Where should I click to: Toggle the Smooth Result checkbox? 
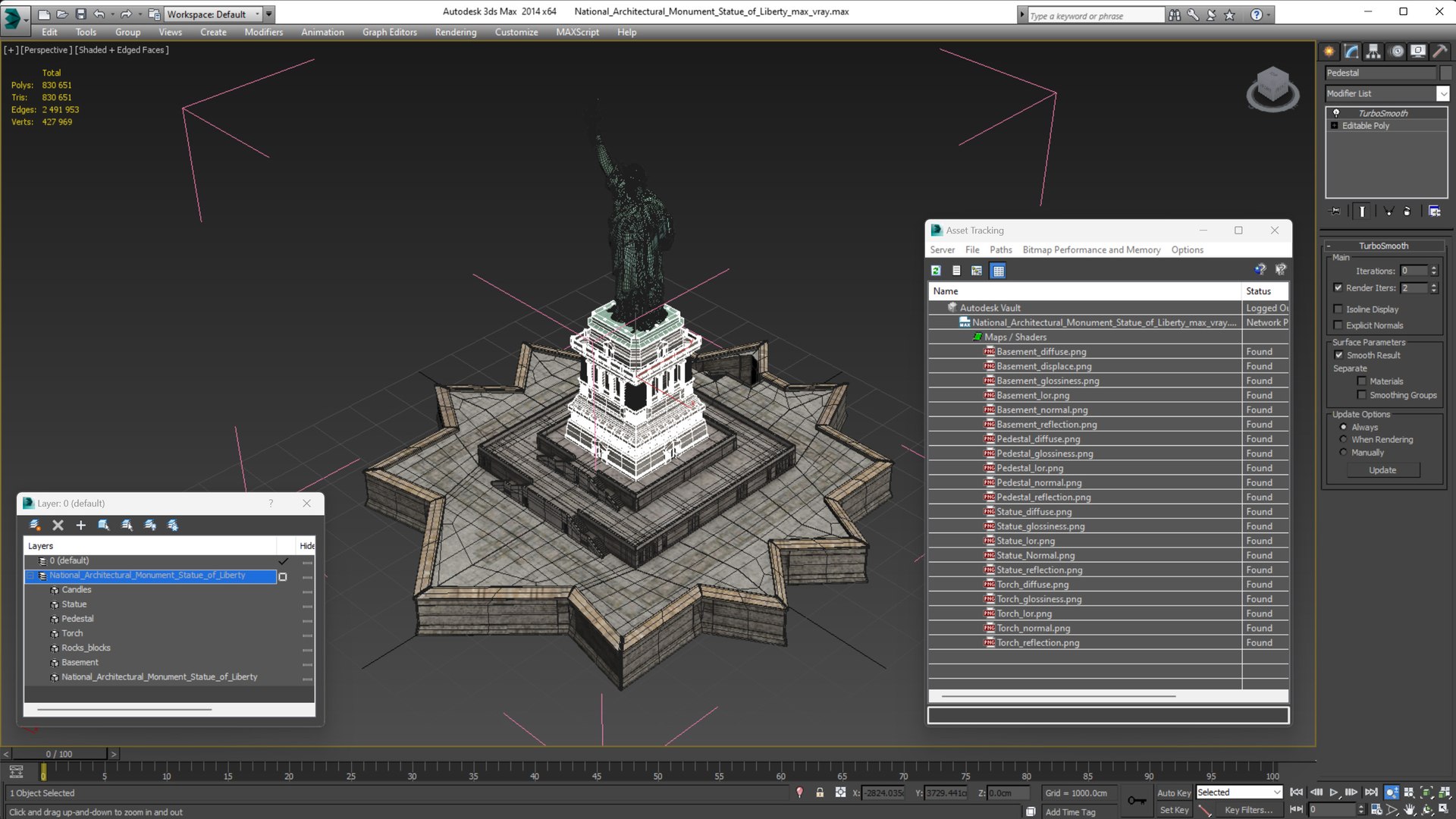pyautogui.click(x=1338, y=355)
